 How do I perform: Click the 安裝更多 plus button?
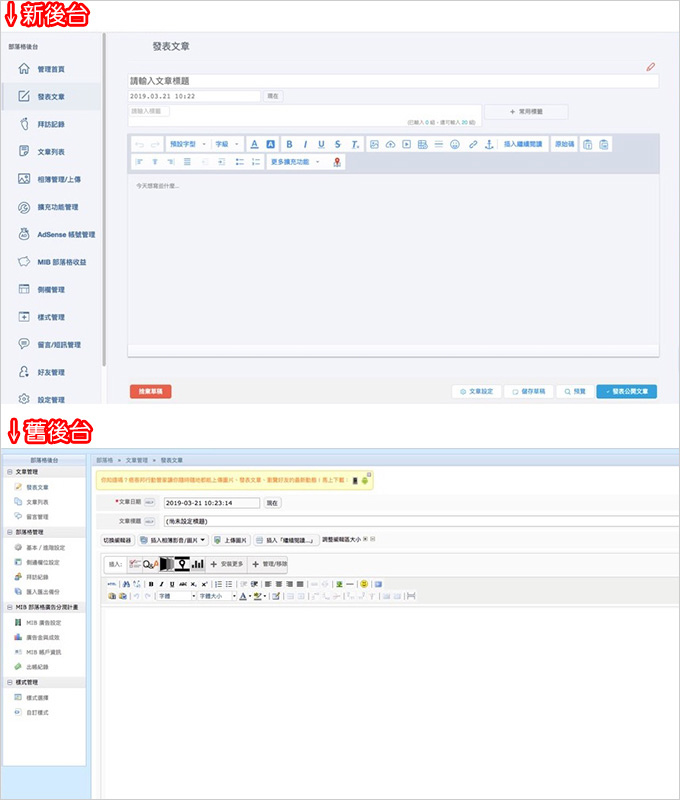[x=227, y=564]
